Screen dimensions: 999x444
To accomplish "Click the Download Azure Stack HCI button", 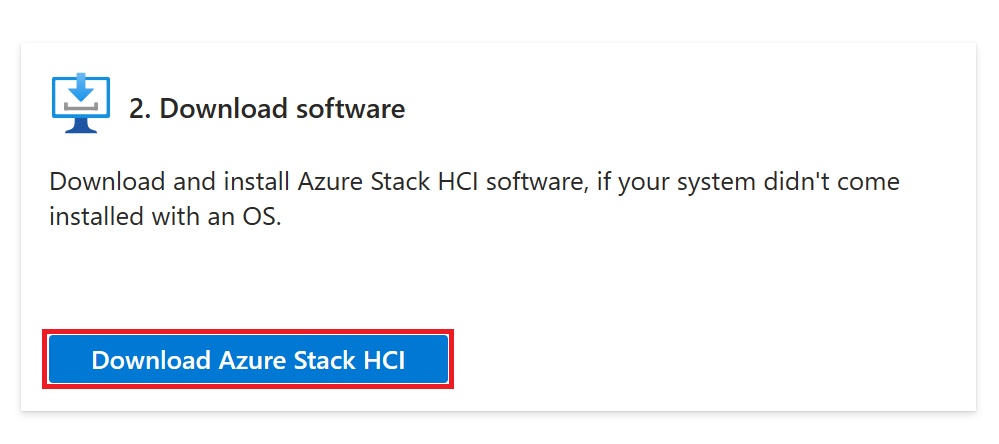I will click(248, 359).
